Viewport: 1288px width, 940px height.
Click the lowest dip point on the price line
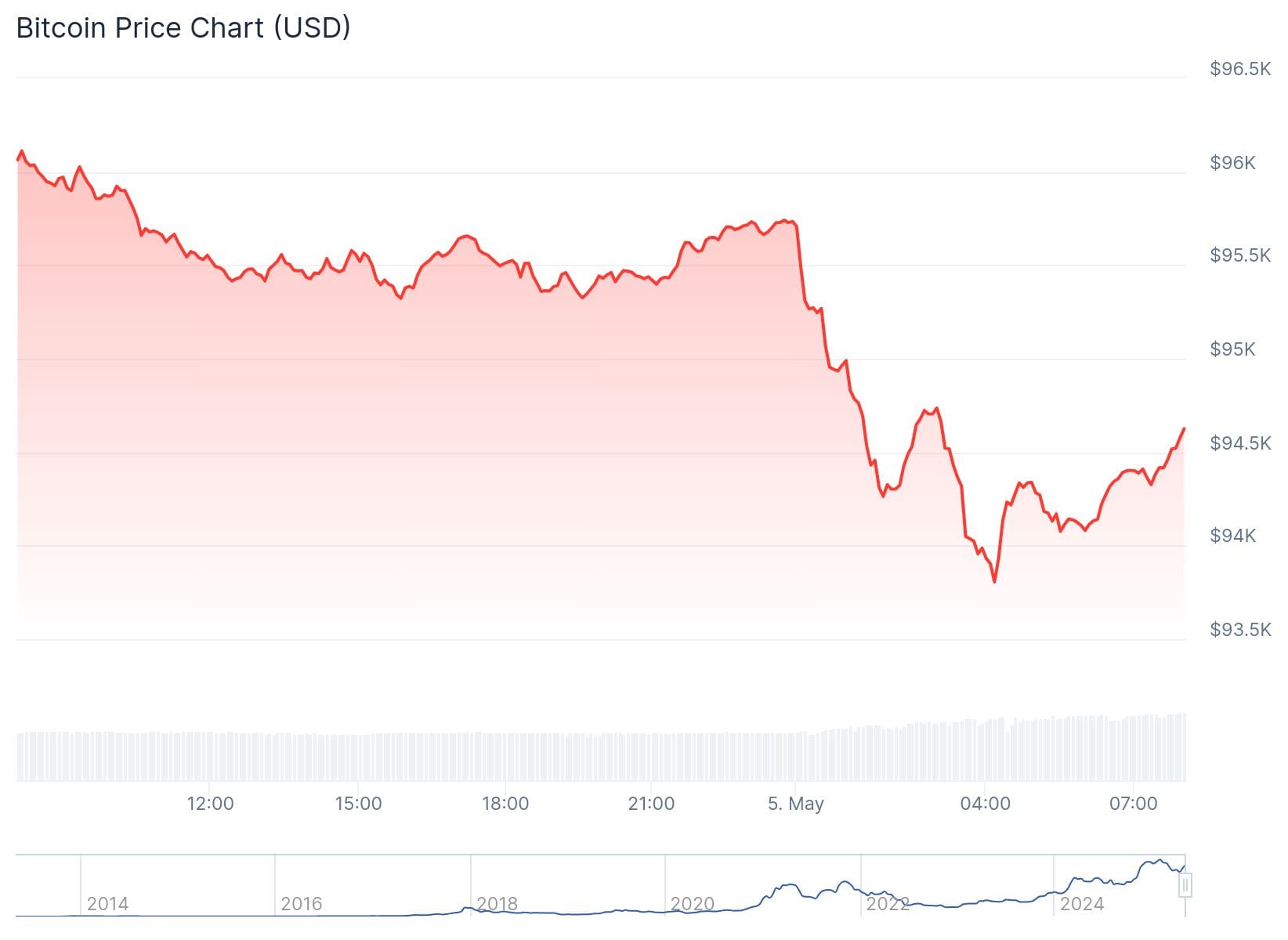click(994, 582)
